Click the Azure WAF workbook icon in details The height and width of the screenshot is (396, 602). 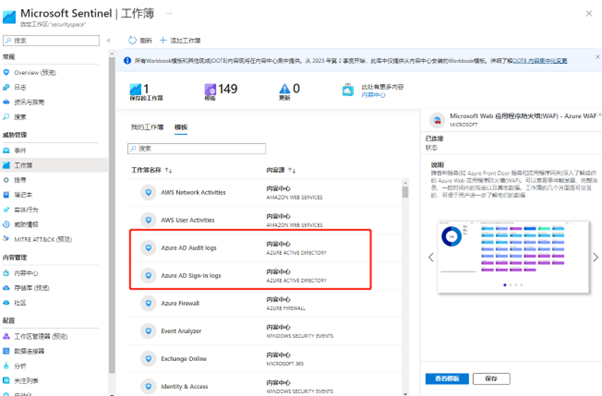[437, 120]
